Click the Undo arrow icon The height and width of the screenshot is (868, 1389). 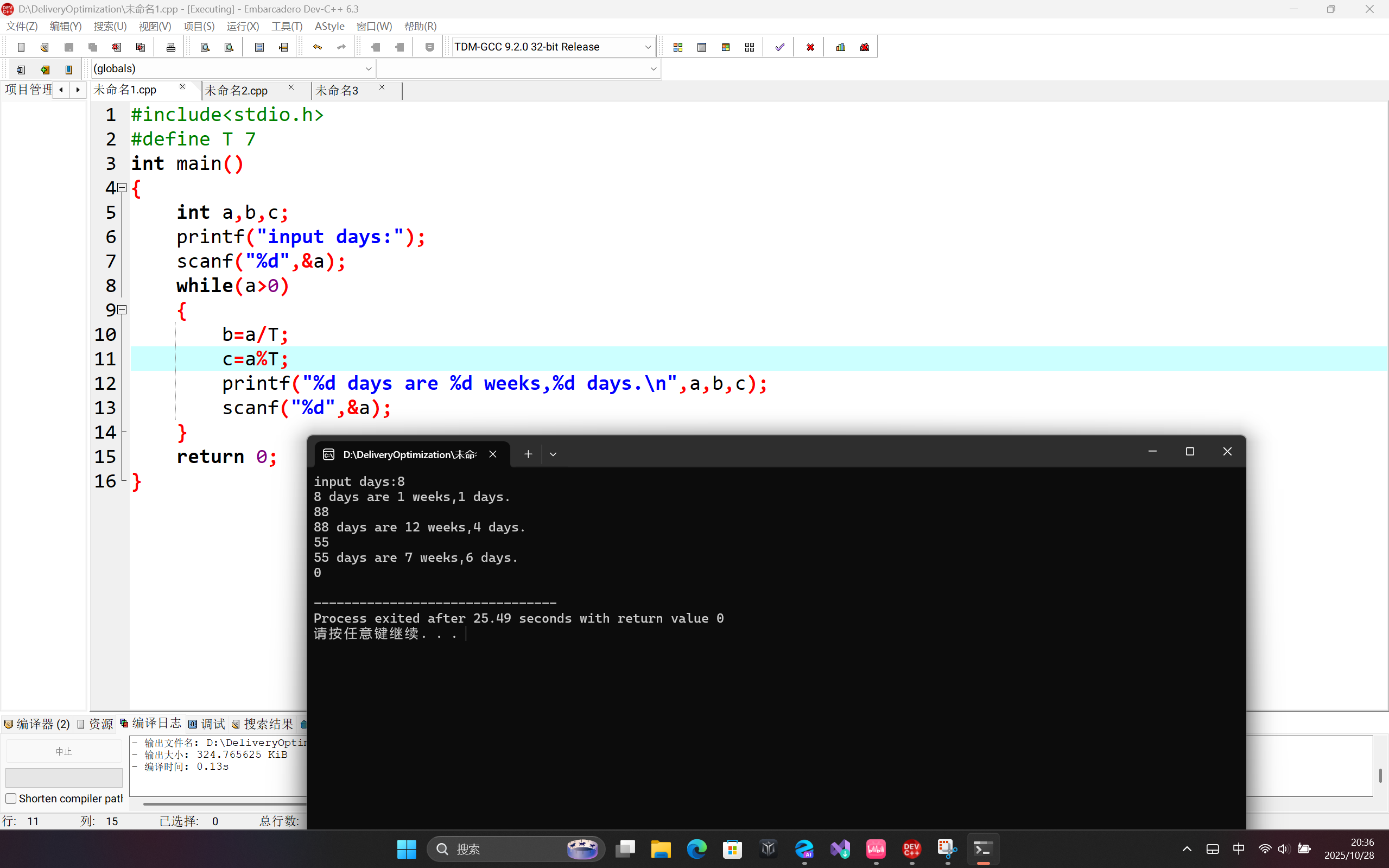pyautogui.click(x=318, y=47)
